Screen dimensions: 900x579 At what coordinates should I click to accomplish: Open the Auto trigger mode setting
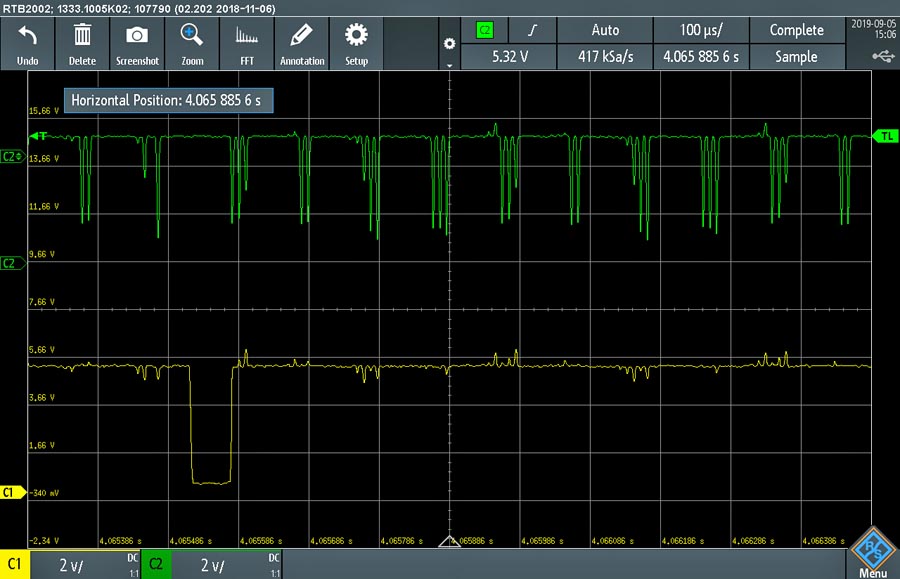pos(605,30)
